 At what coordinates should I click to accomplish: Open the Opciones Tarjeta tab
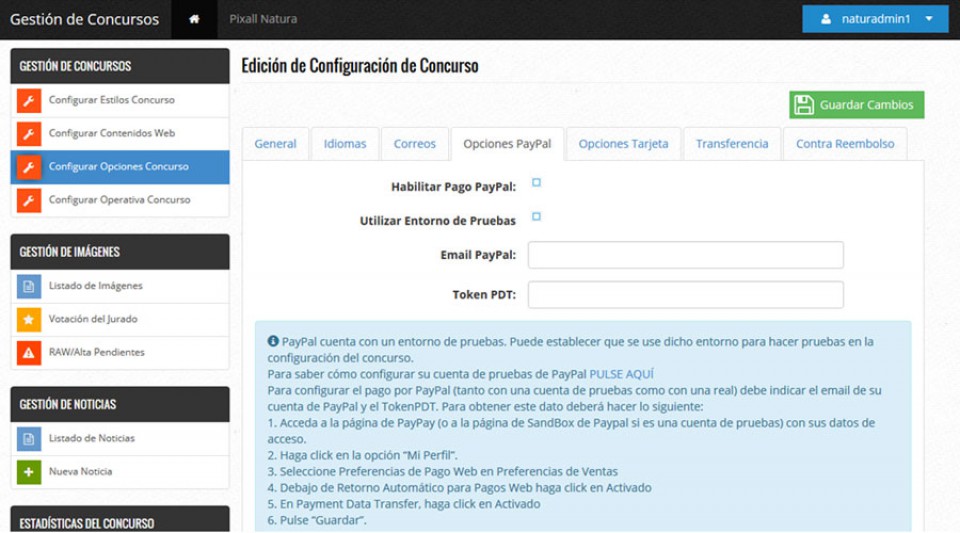point(623,144)
